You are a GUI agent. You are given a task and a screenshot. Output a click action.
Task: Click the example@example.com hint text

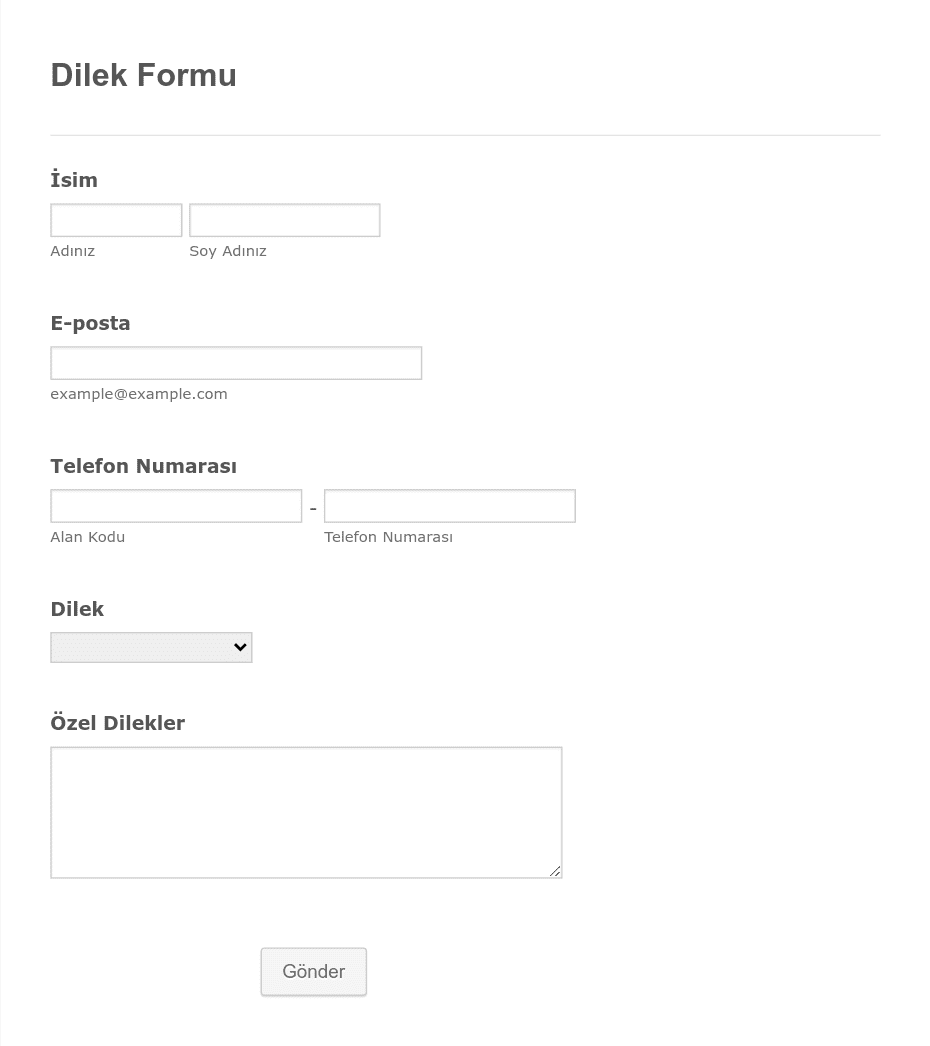pos(139,394)
